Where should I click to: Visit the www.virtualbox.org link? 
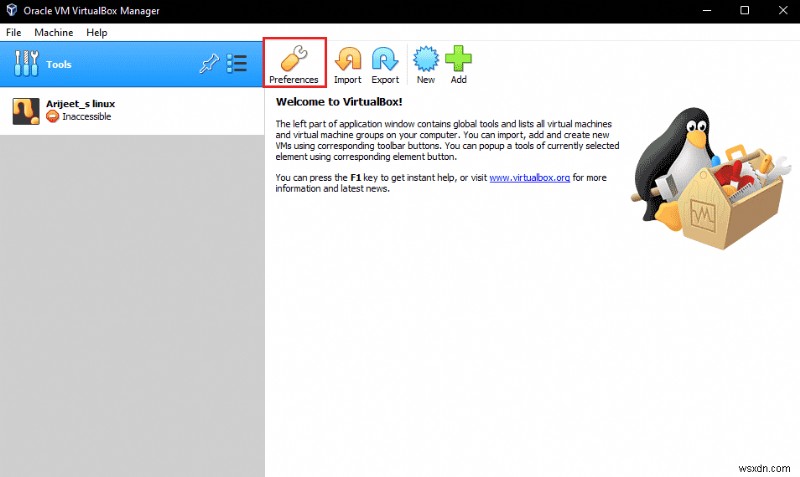[530, 178]
